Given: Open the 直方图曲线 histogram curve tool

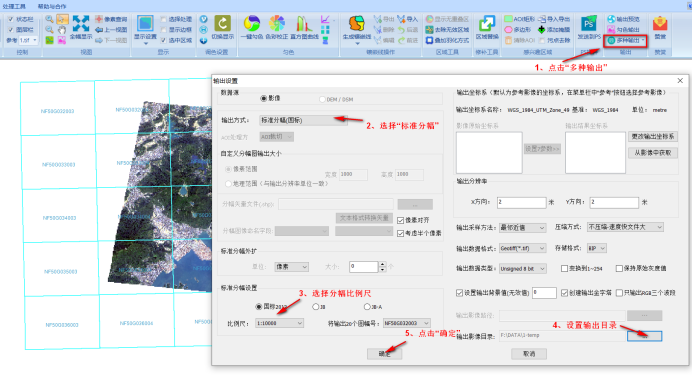Looking at the screenshot, I should coord(304,27).
